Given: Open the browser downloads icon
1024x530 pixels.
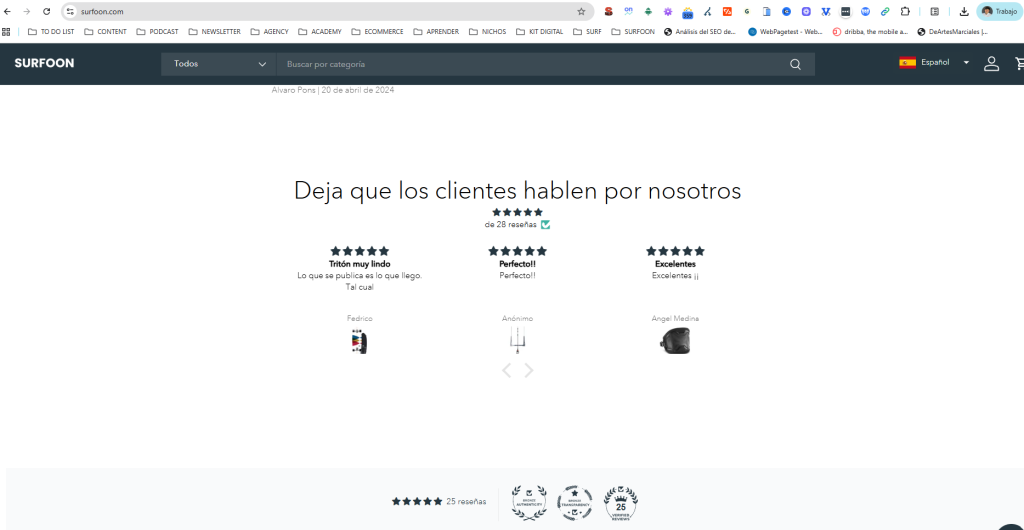Looking at the screenshot, I should pyautogui.click(x=964, y=11).
